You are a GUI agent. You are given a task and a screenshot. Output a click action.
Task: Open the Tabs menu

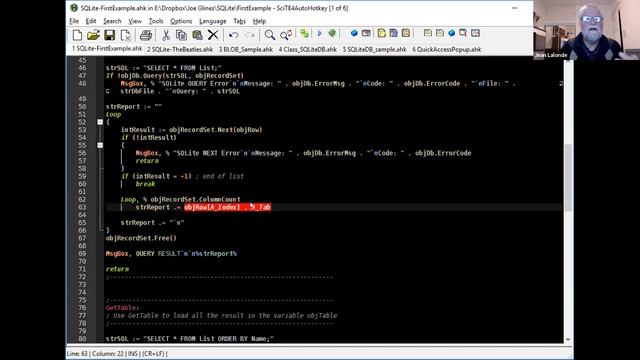[240, 21]
